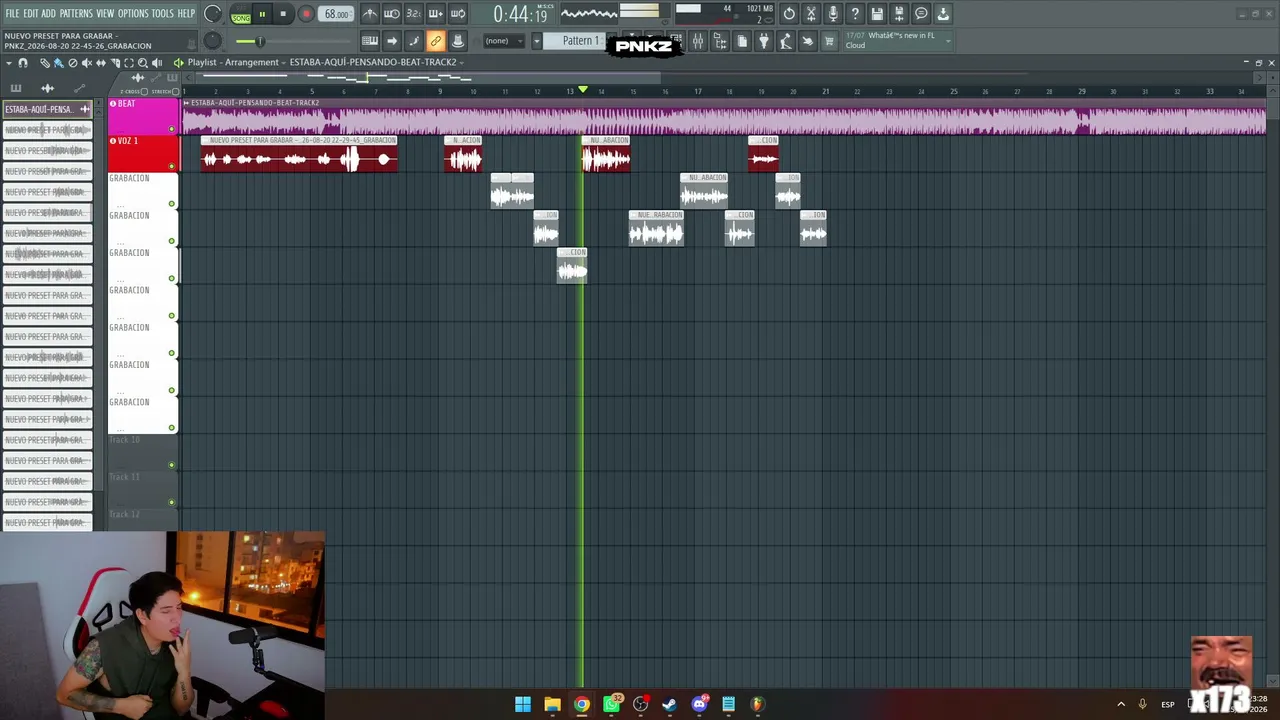The image size is (1280, 720).
Task: Stop playback with the stop button
Action: coord(283,14)
